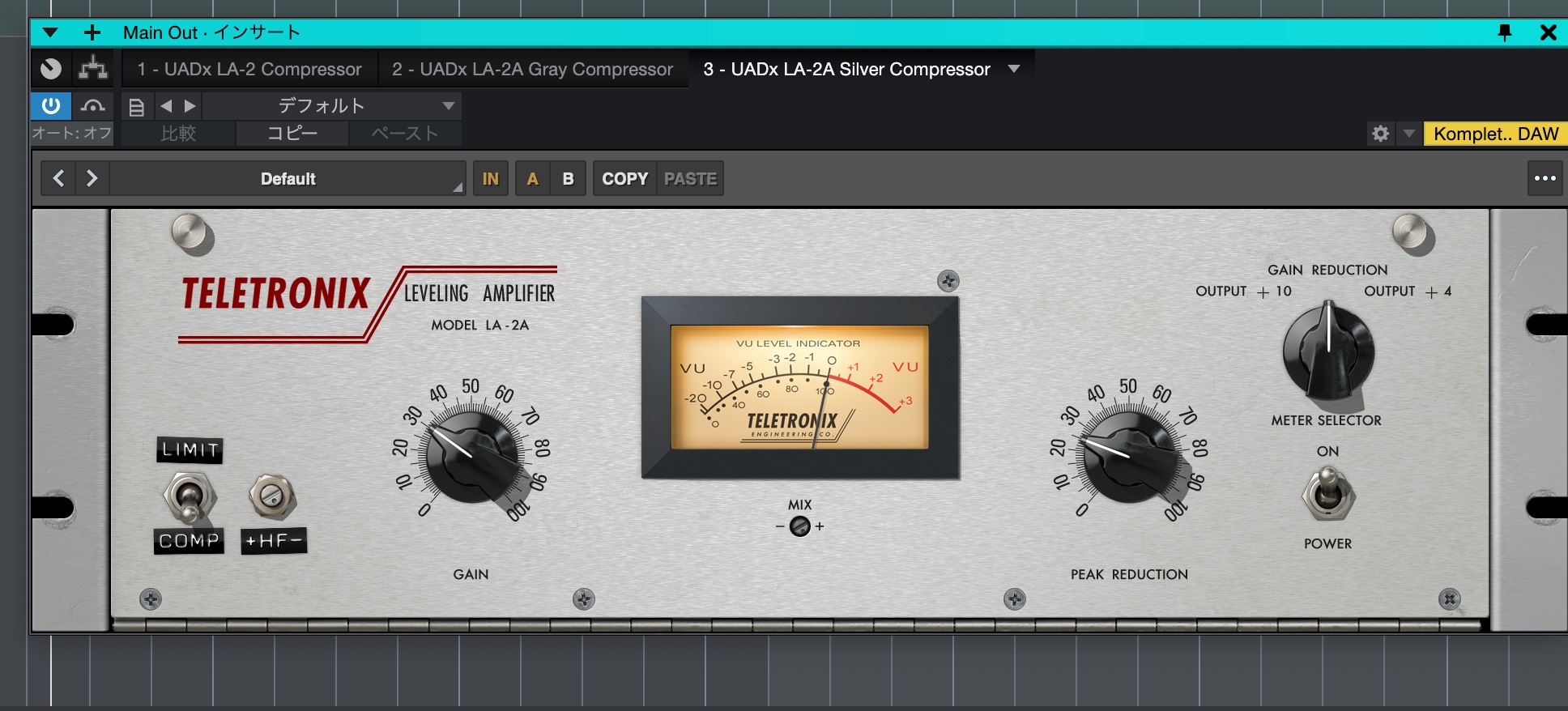Go to previous host preset arrow
Screen dimensions: 1568x711
pos(166,106)
